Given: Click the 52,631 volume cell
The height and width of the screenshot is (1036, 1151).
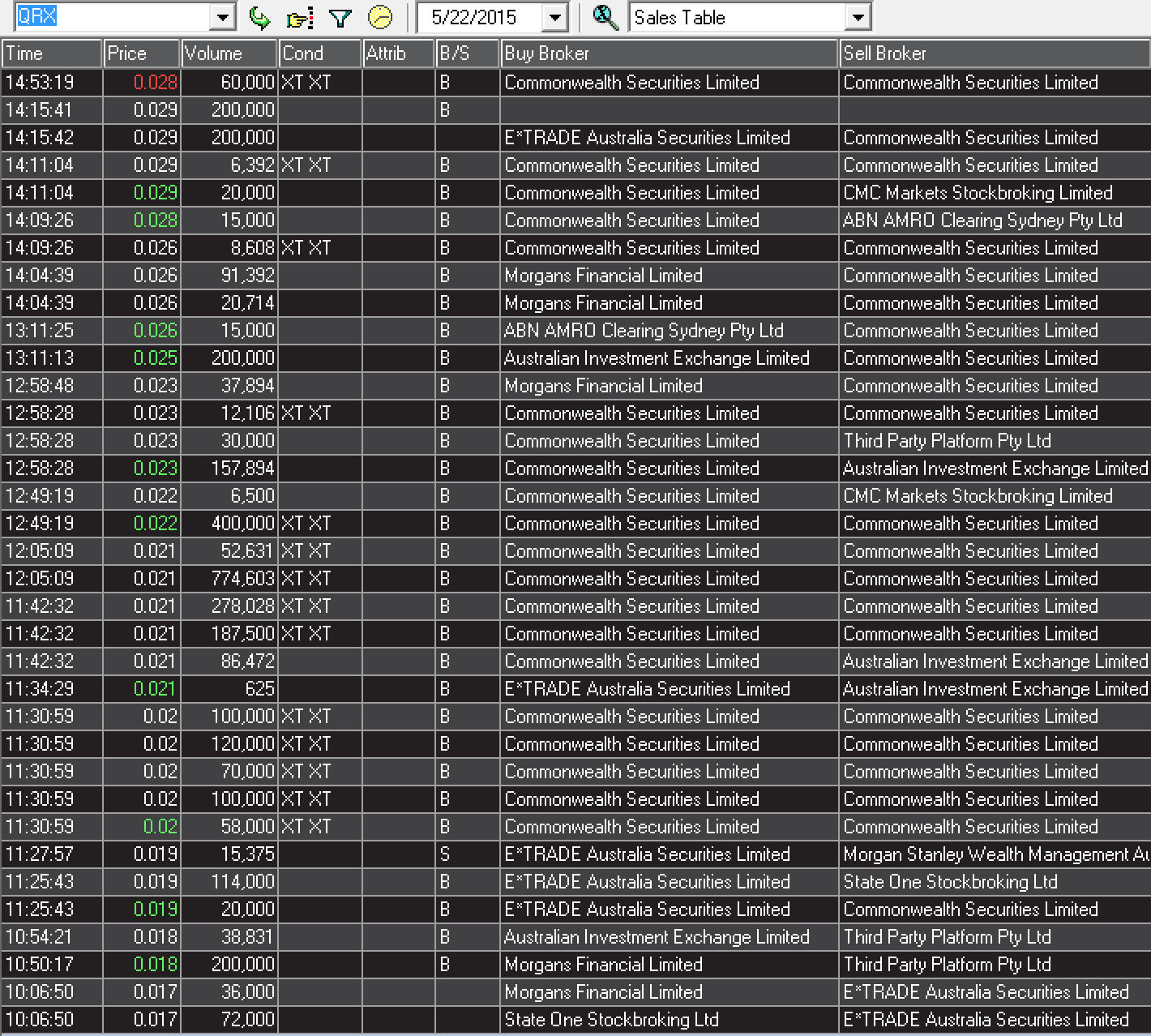Looking at the screenshot, I should pos(229,551).
